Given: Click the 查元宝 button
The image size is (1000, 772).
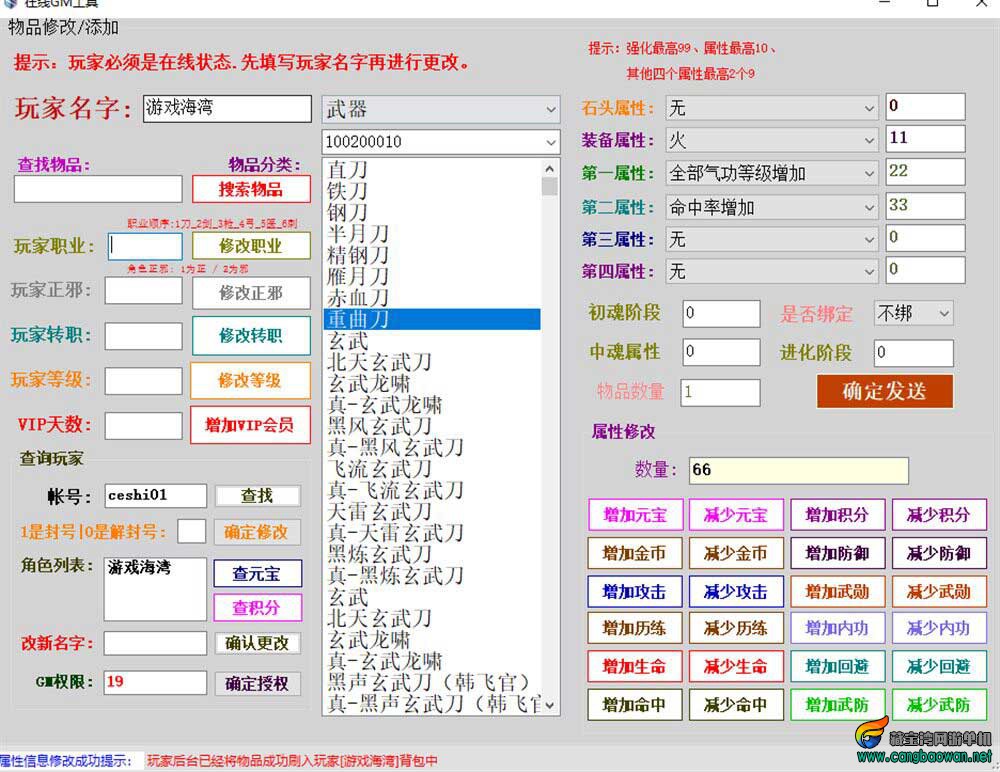Looking at the screenshot, I should (x=257, y=574).
